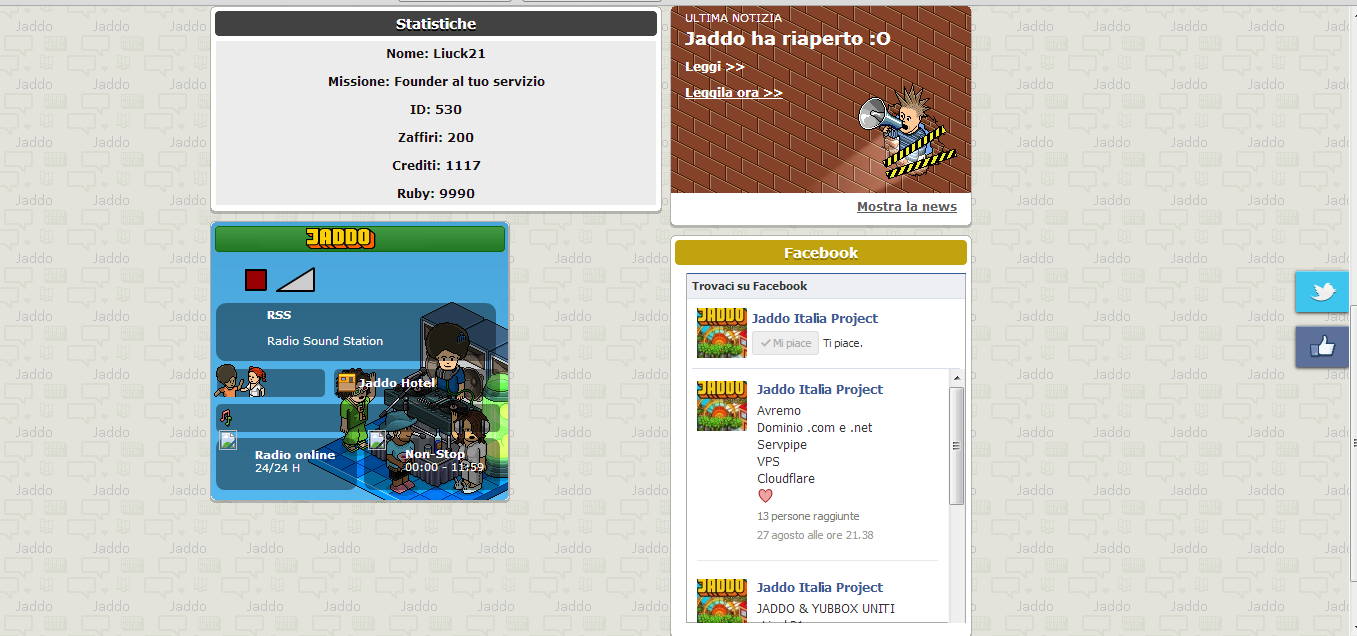Click the 13 persone raggiunte text
Image resolution: width=1357 pixels, height=636 pixels.
(808, 517)
